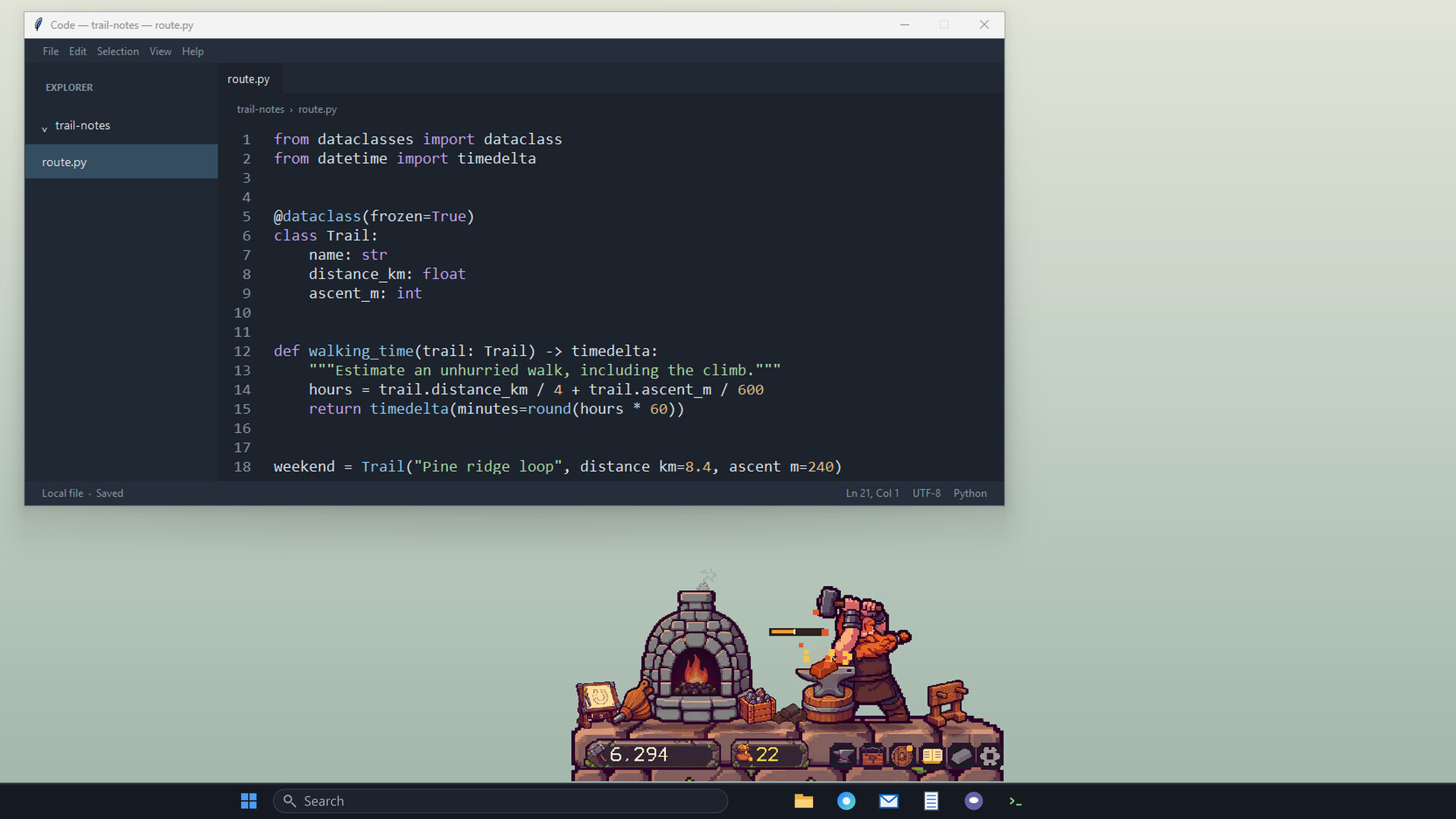The width and height of the screenshot is (1456, 819).
Task: Click the EXPLORER panel heading
Action: click(x=69, y=87)
